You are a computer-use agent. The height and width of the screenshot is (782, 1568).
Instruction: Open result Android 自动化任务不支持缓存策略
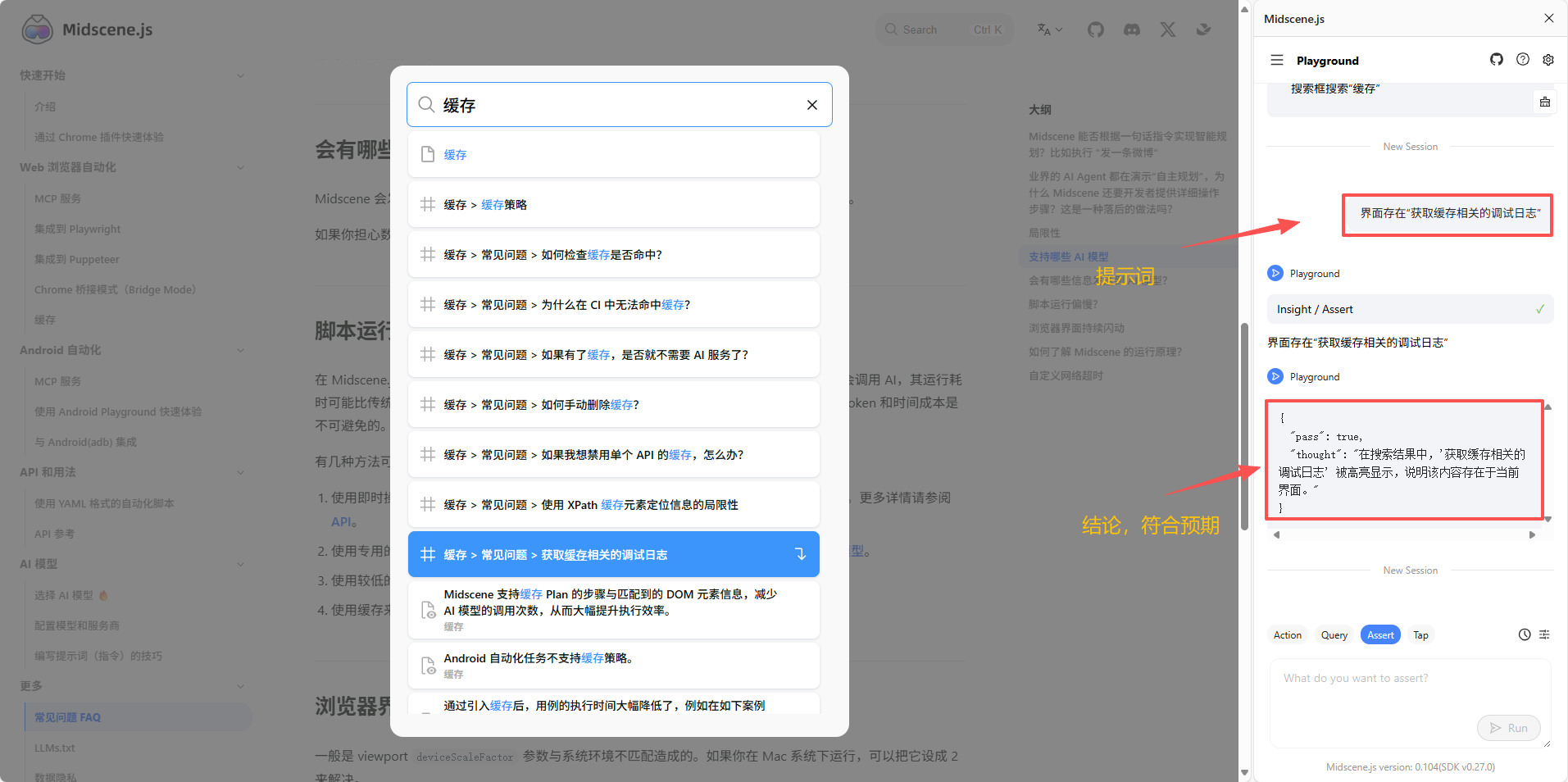[614, 666]
